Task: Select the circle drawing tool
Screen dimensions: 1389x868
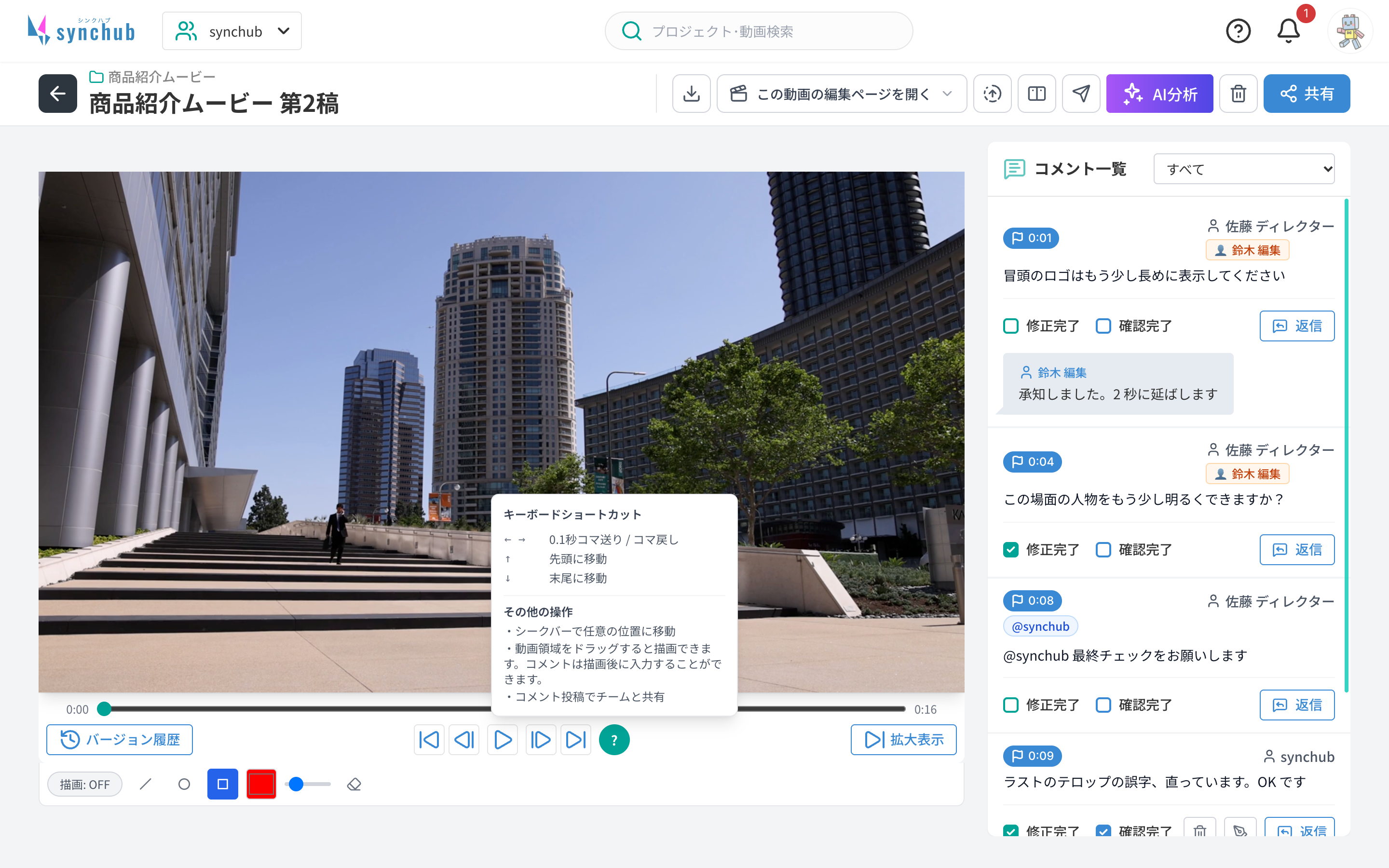Action: [184, 784]
